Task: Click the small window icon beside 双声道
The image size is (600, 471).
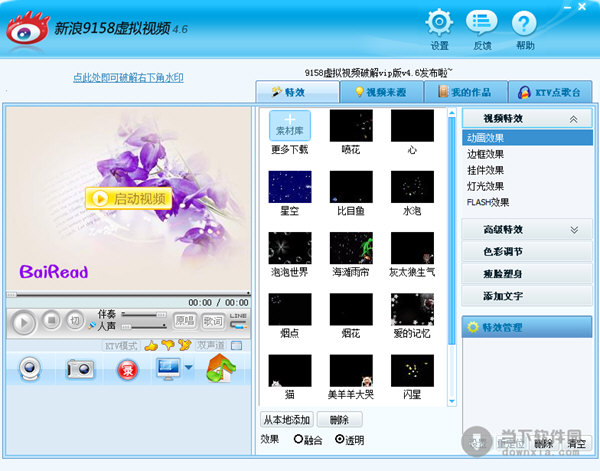Action: pos(236,346)
